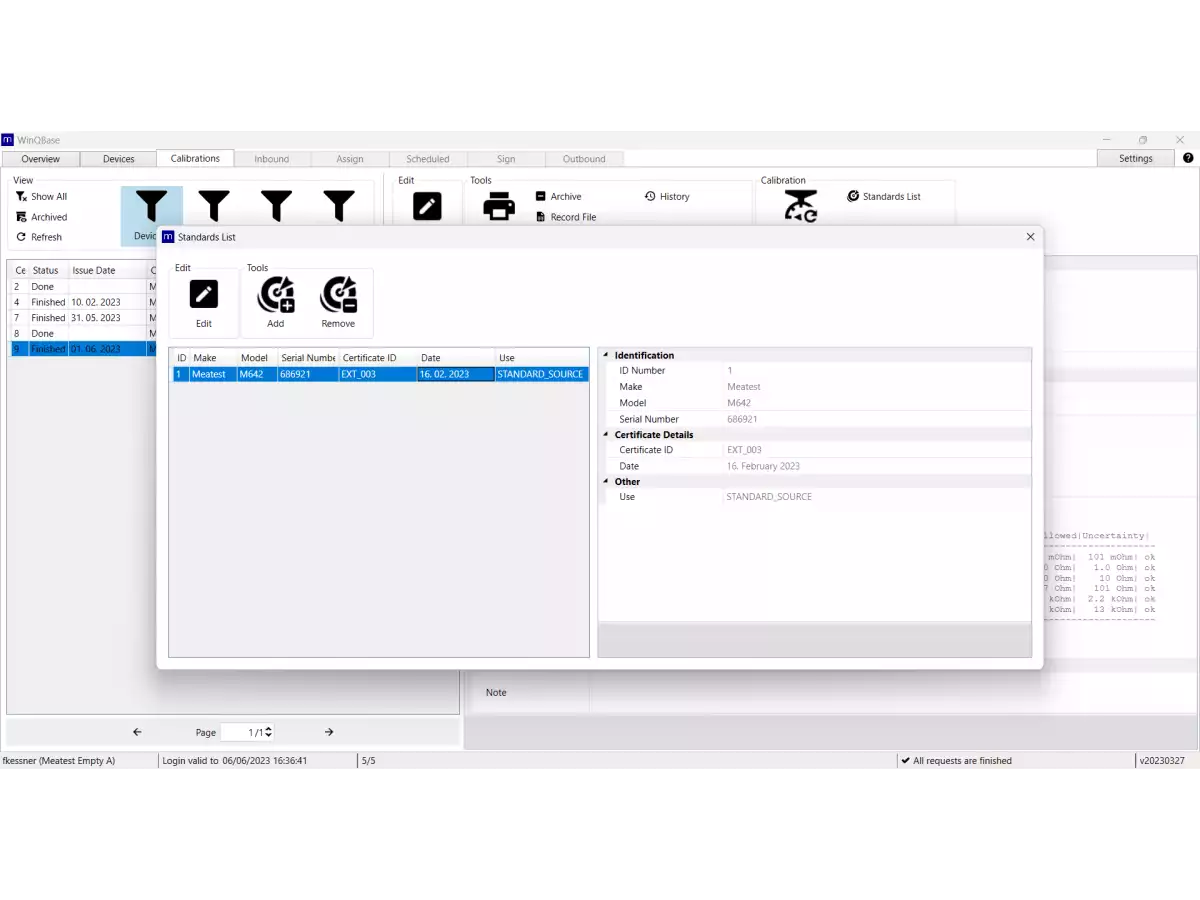Screen dimensions: 1200x900
Task: Refresh the calibrations view
Action: click(x=40, y=237)
